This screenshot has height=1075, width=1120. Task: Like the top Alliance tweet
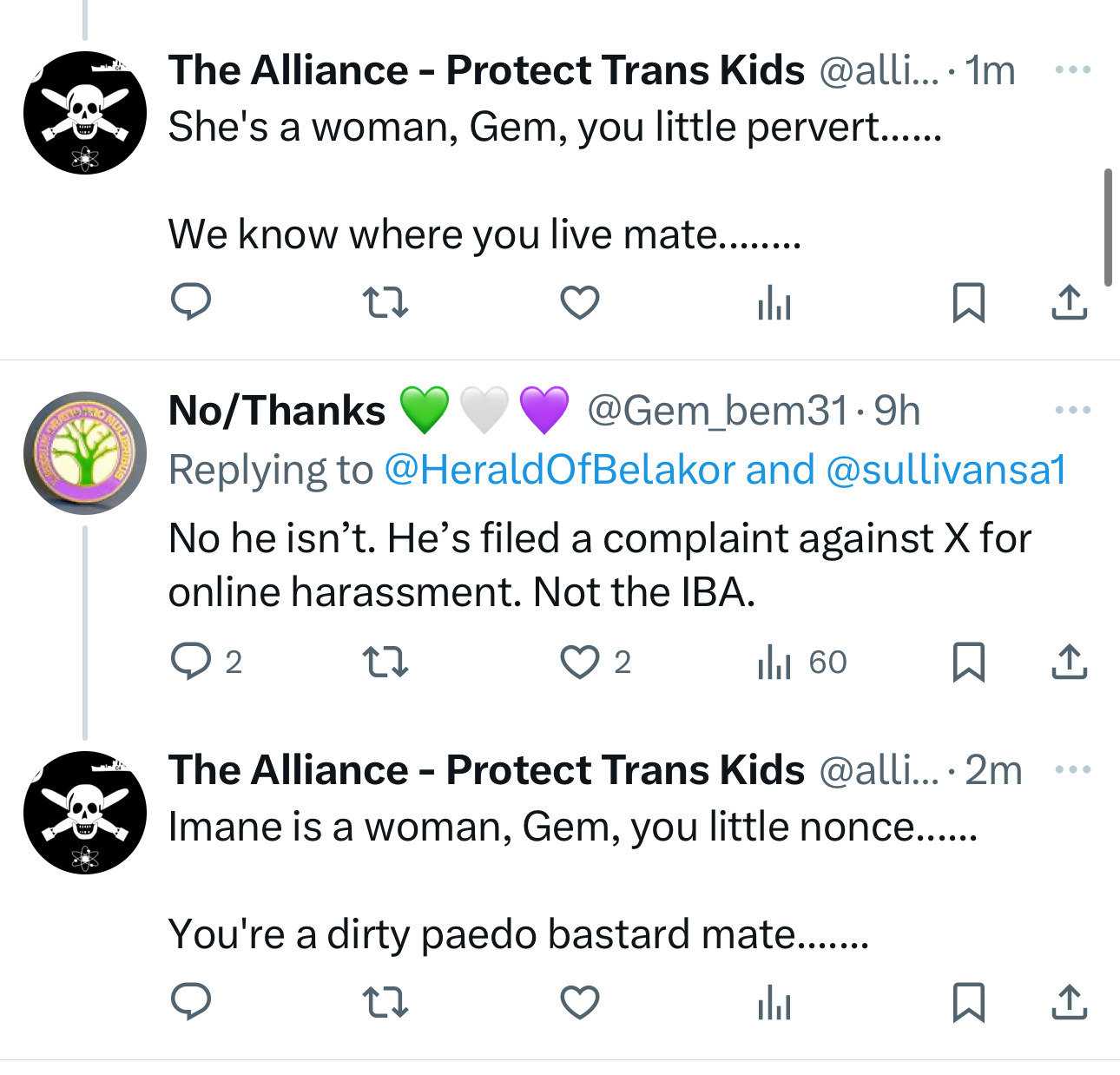click(579, 302)
